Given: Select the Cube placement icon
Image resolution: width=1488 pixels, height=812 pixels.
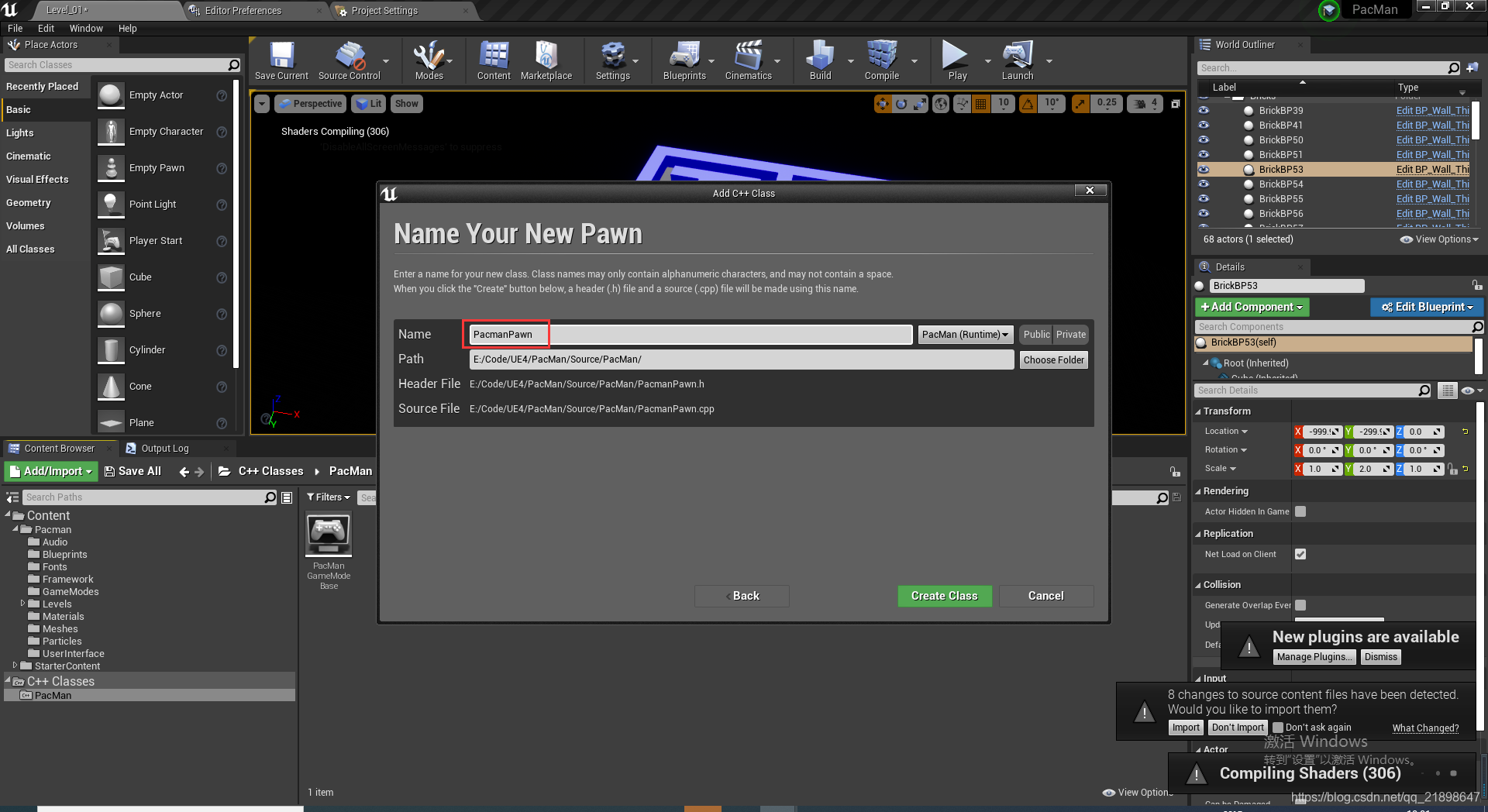Looking at the screenshot, I should 111,277.
